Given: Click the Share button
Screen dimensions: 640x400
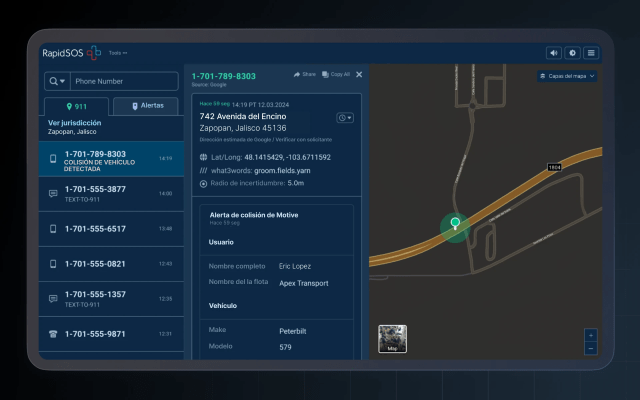Looking at the screenshot, I should (304, 75).
